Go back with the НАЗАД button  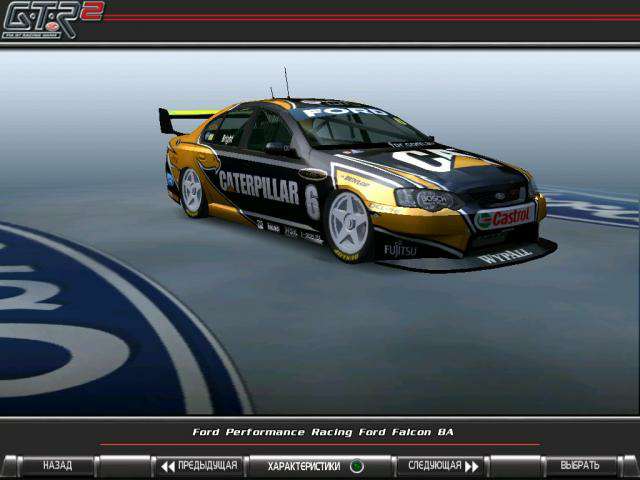[58, 466]
